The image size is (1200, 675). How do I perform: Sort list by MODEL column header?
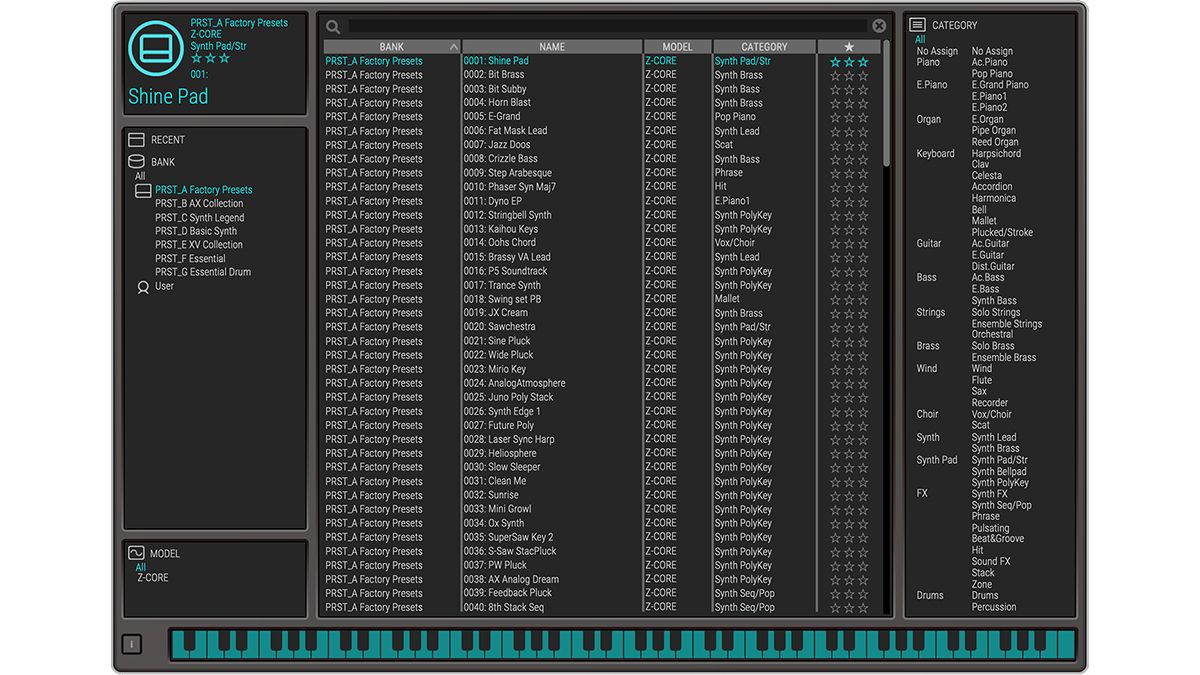click(x=677, y=47)
